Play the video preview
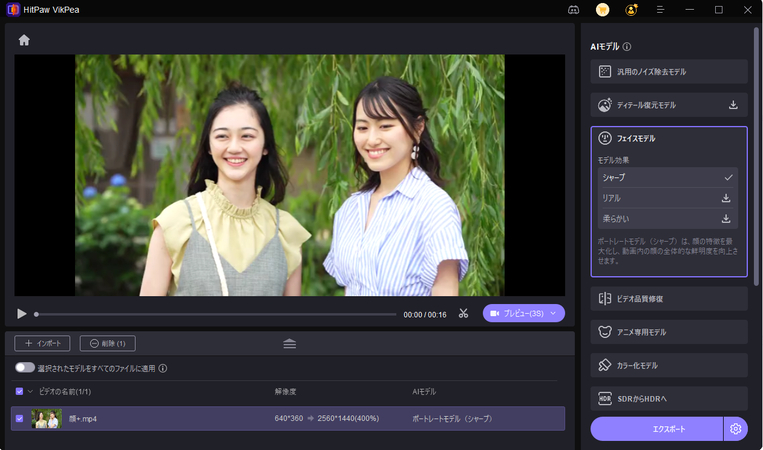 coord(21,314)
